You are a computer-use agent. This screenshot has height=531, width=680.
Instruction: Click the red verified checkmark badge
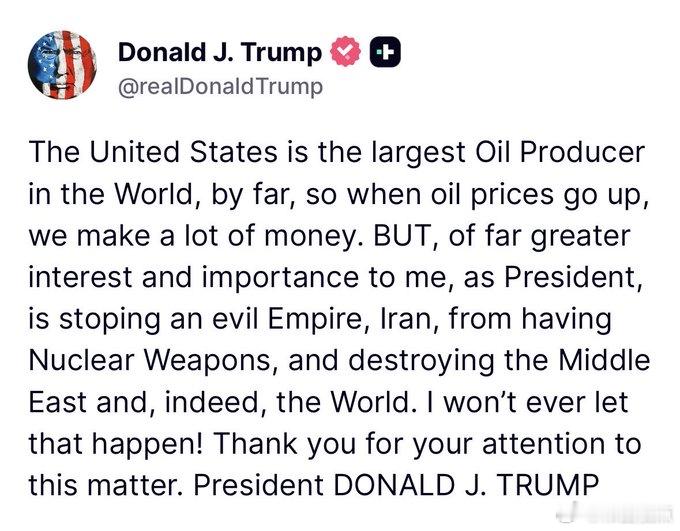(x=346, y=53)
